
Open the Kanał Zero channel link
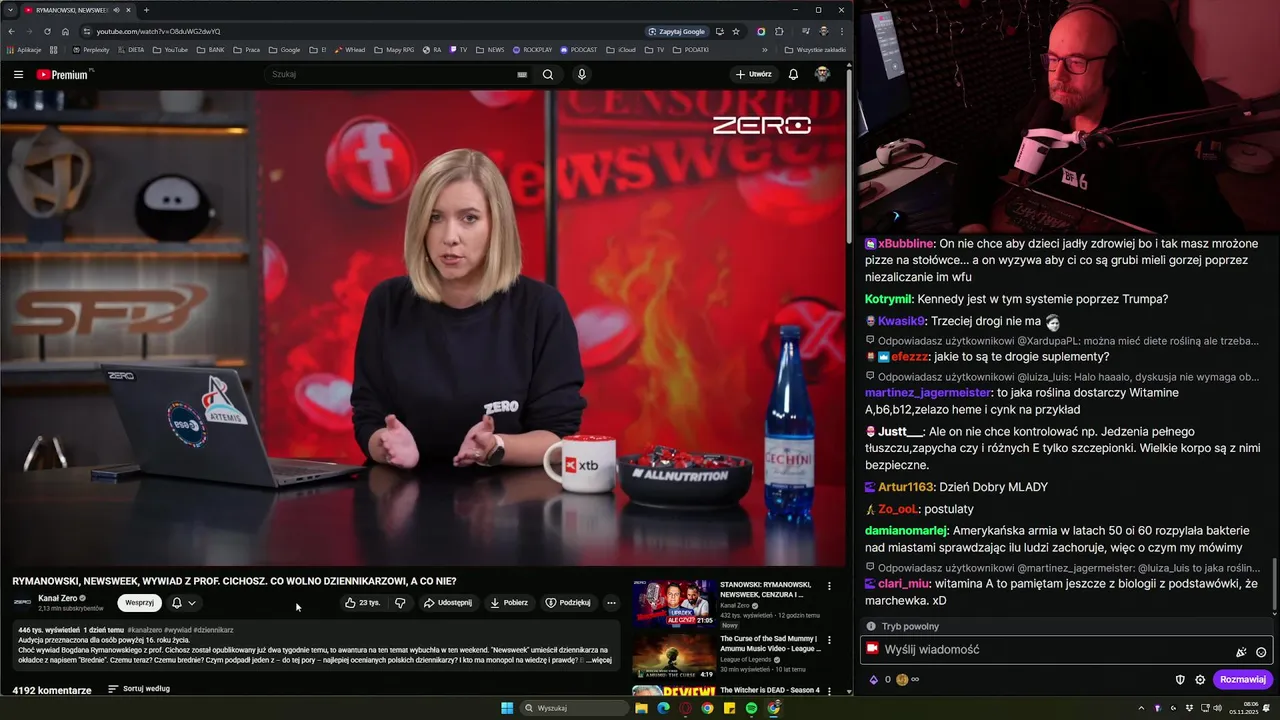(58, 598)
